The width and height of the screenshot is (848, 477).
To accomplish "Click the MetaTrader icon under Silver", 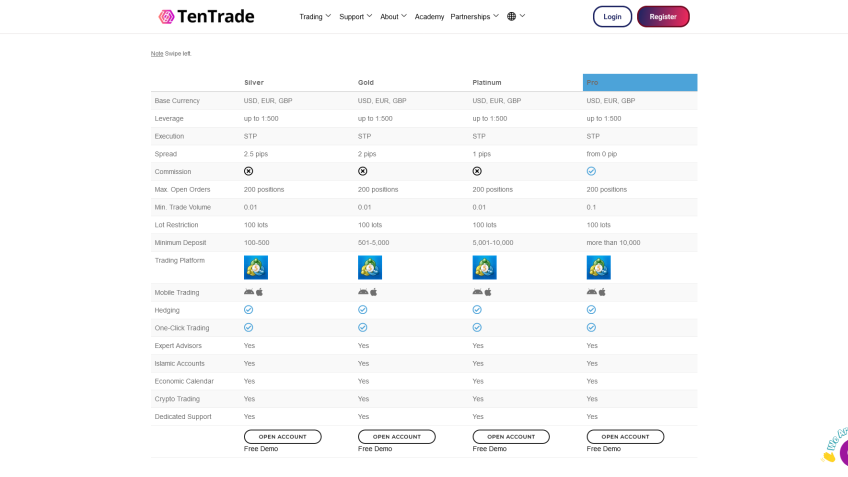I will (x=256, y=267).
